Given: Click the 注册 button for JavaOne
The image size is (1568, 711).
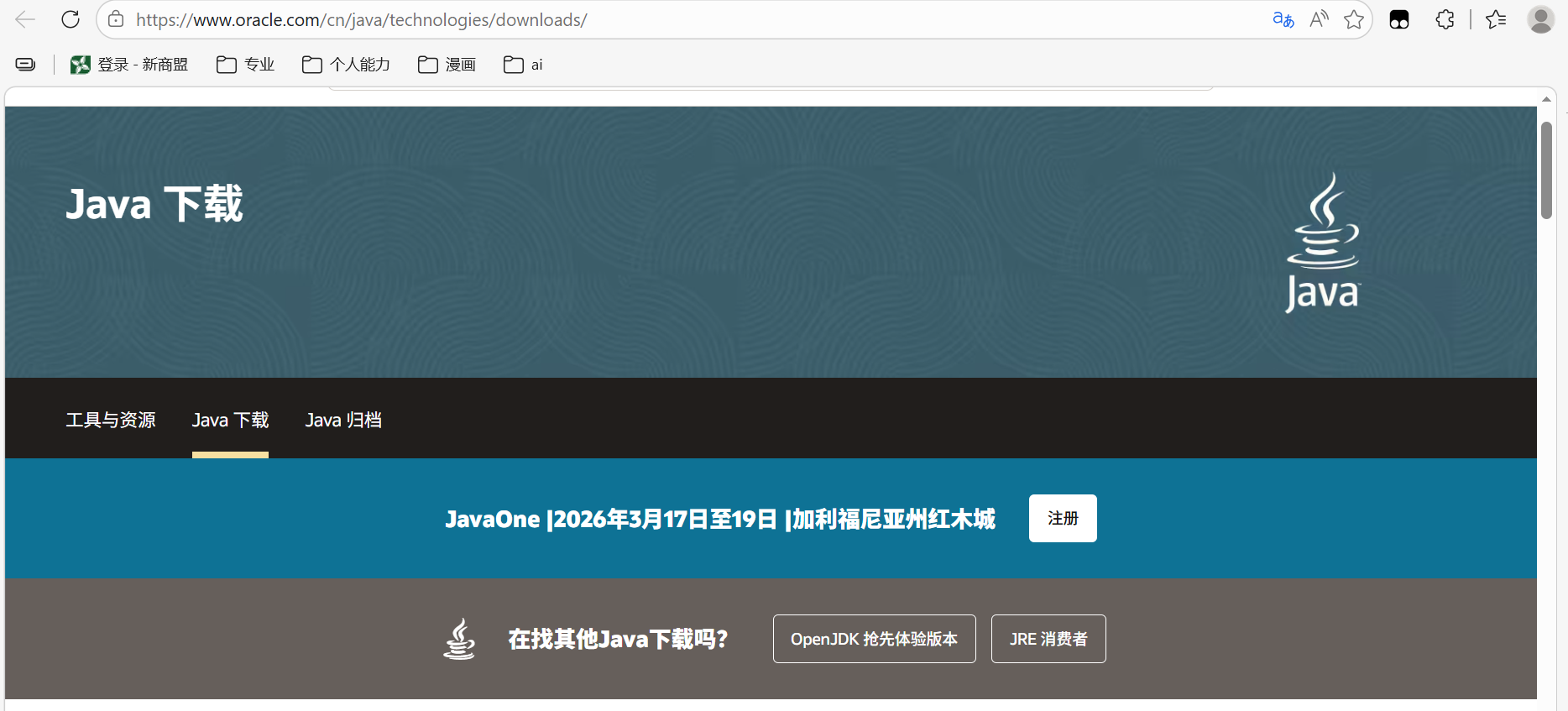Looking at the screenshot, I should (x=1063, y=519).
